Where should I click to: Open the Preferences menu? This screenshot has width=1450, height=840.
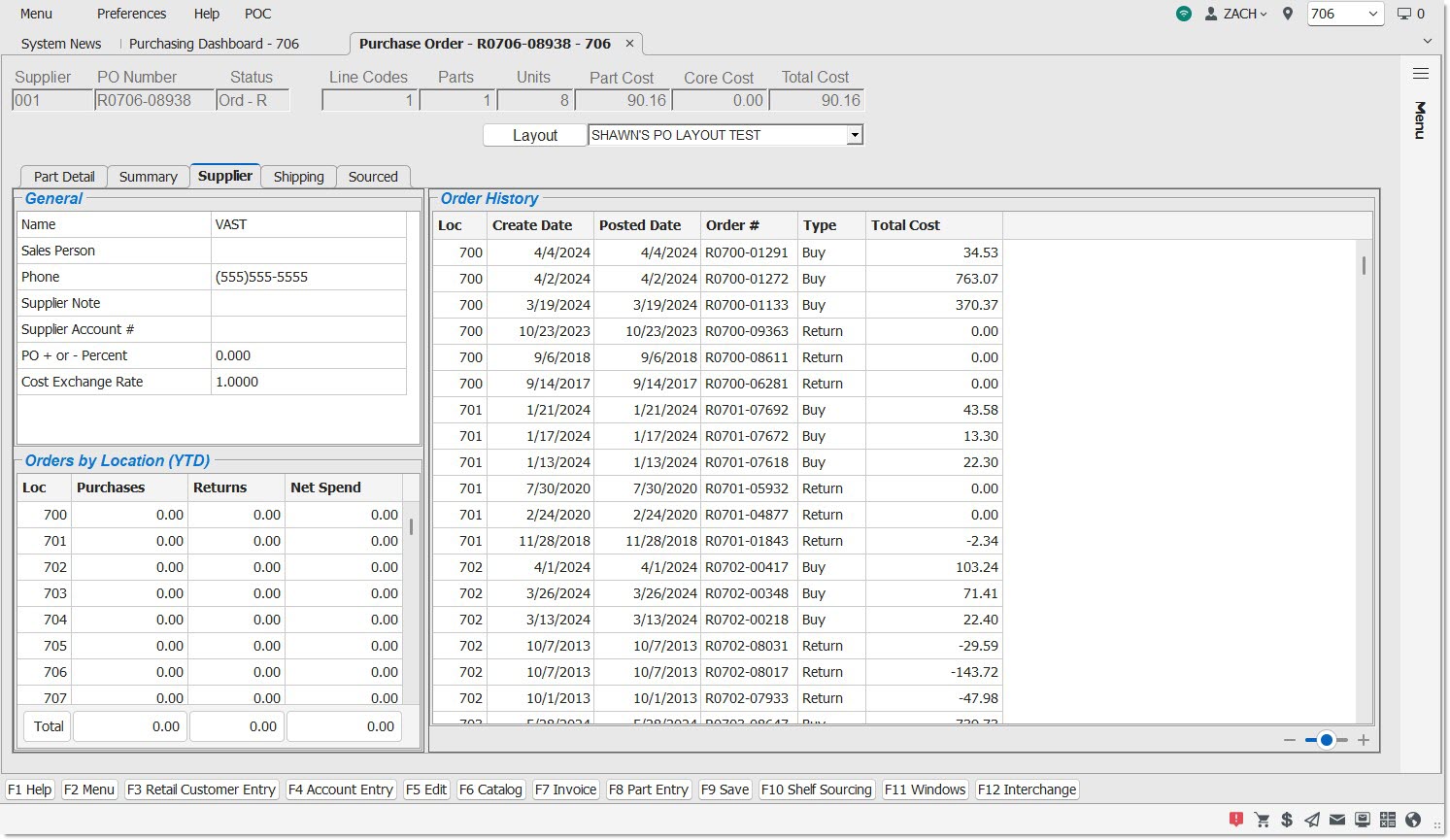point(131,14)
